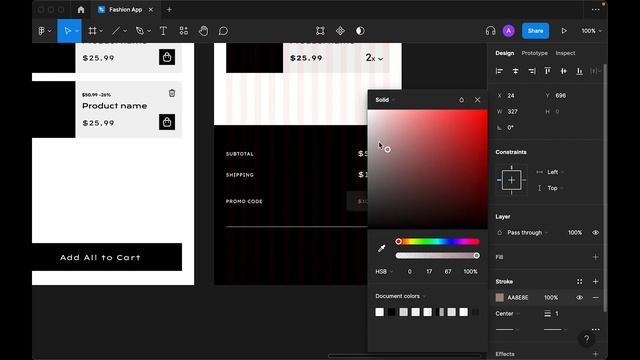Image resolution: width=640 pixels, height=360 pixels.
Task: Select the Line shape tool
Action: 116,31
